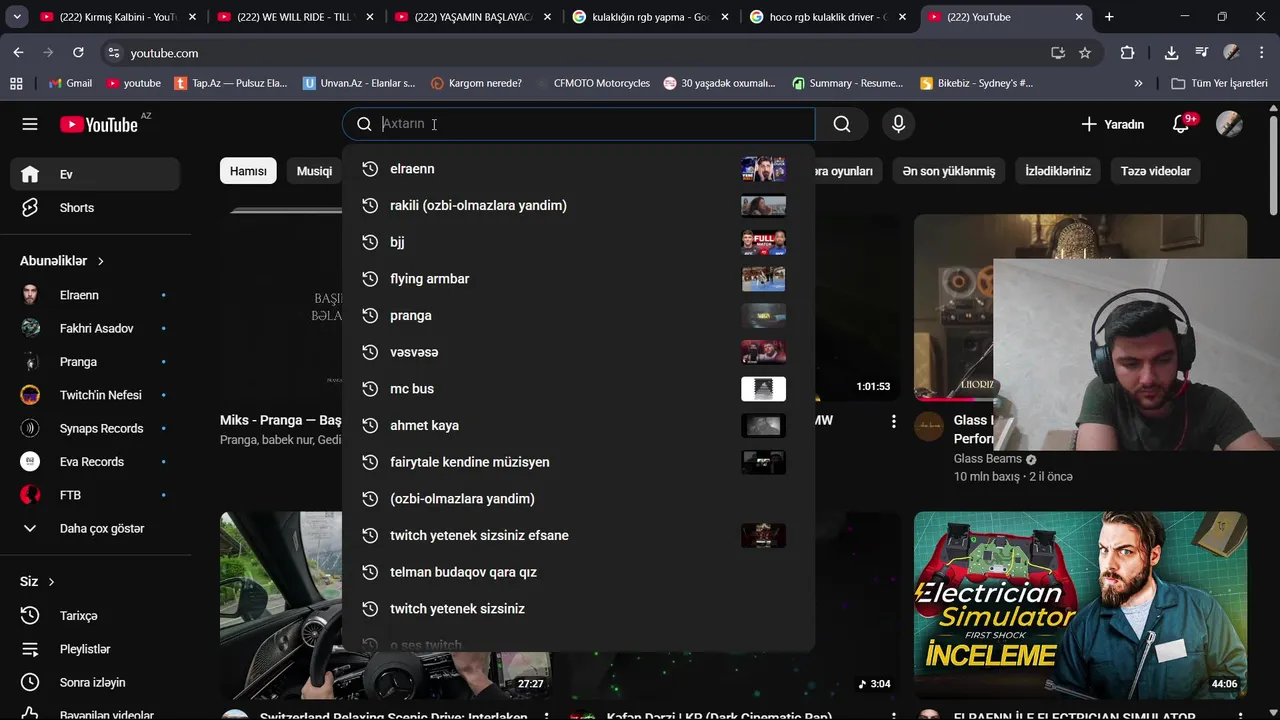The image size is (1280, 720).
Task: Switch to Kırmış Kalbini YouTube tab
Action: (x=118, y=17)
